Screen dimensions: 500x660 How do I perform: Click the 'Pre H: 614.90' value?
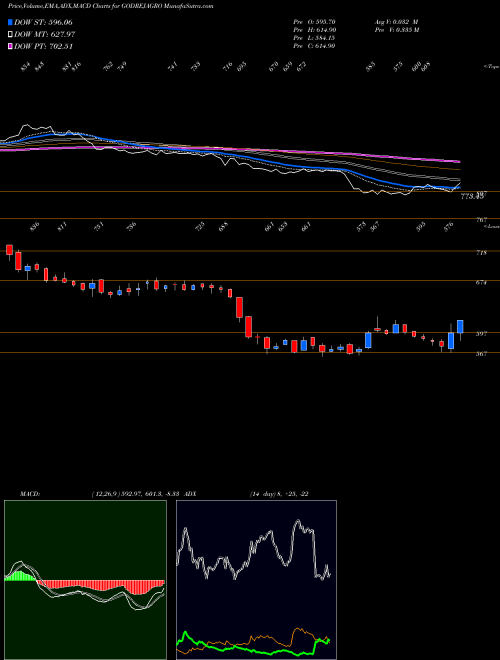(314, 30)
